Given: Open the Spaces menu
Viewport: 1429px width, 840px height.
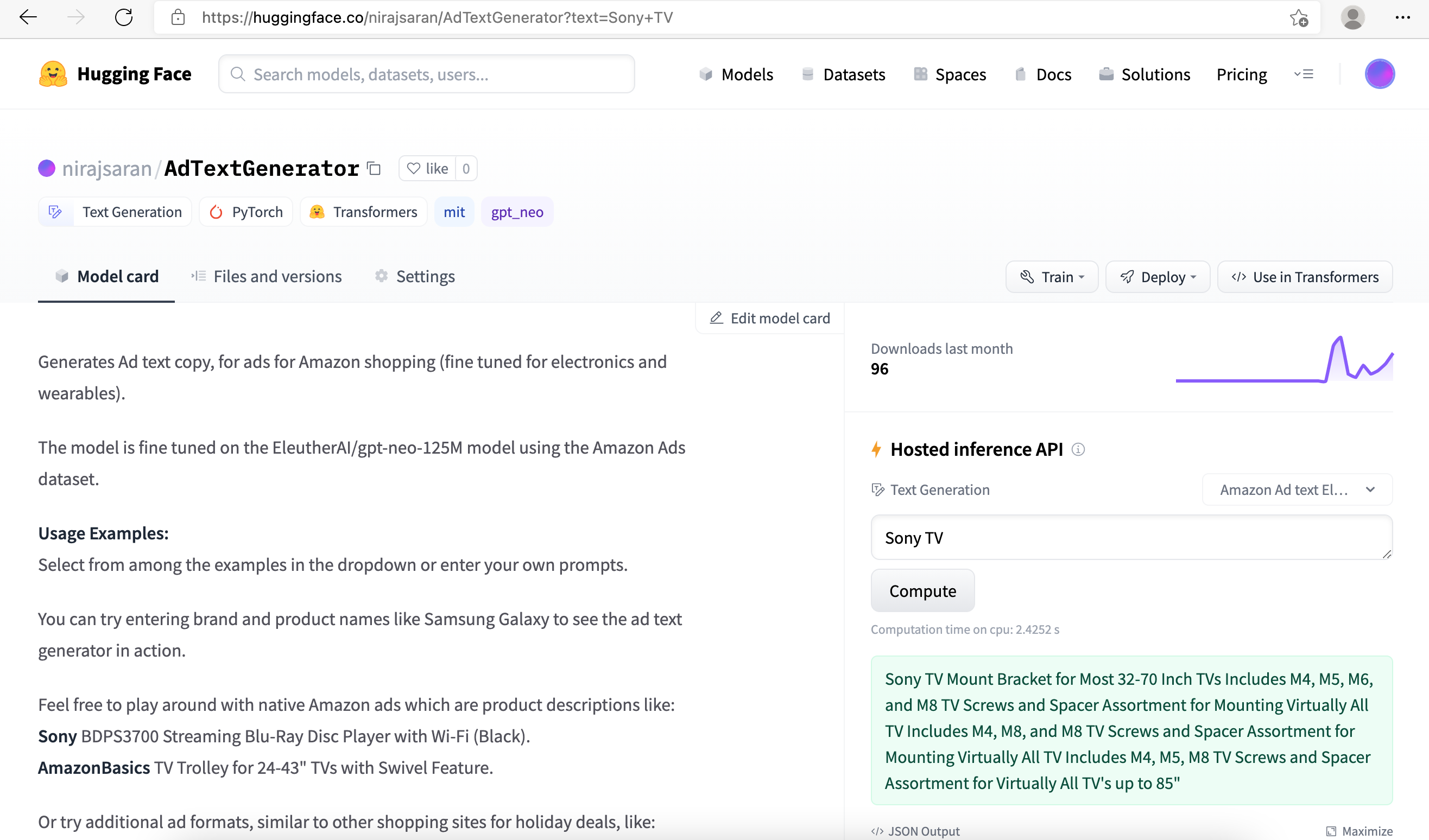Looking at the screenshot, I should (x=950, y=74).
